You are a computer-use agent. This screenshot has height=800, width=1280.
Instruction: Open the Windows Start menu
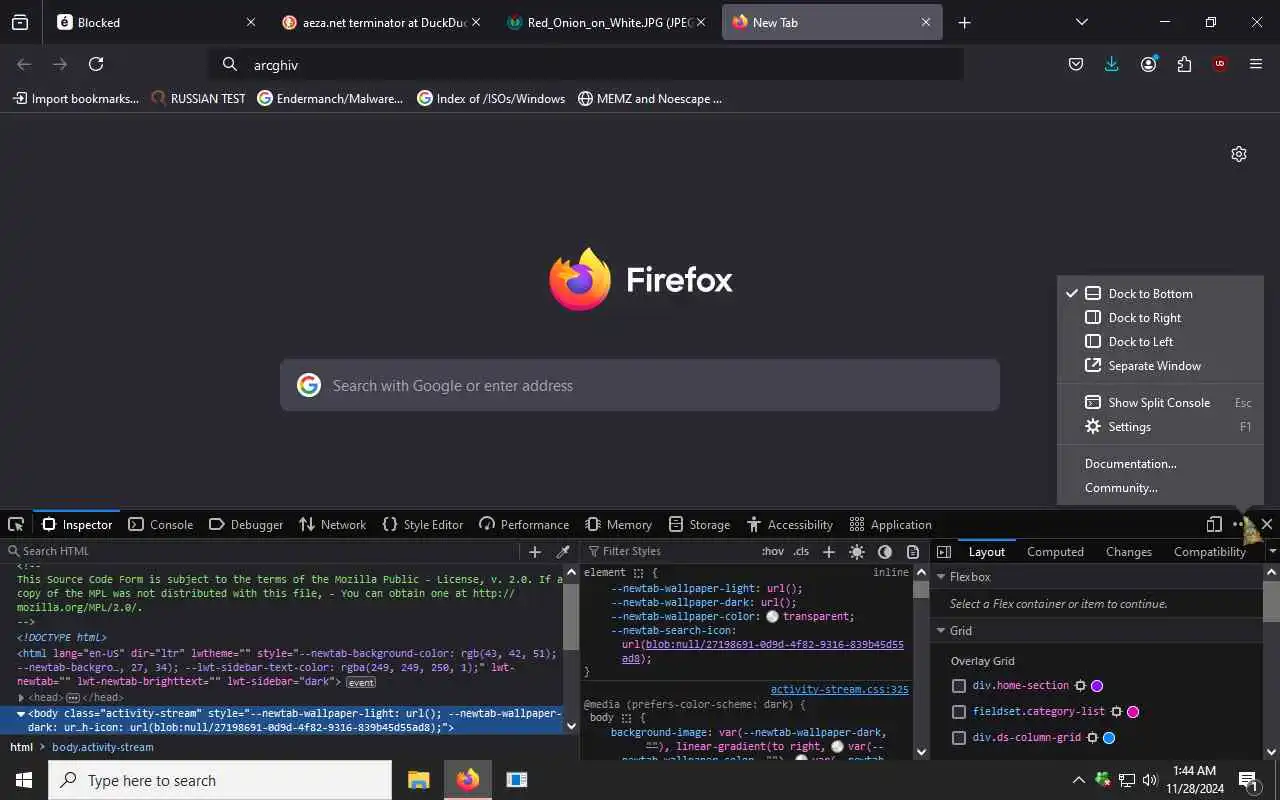coord(24,780)
